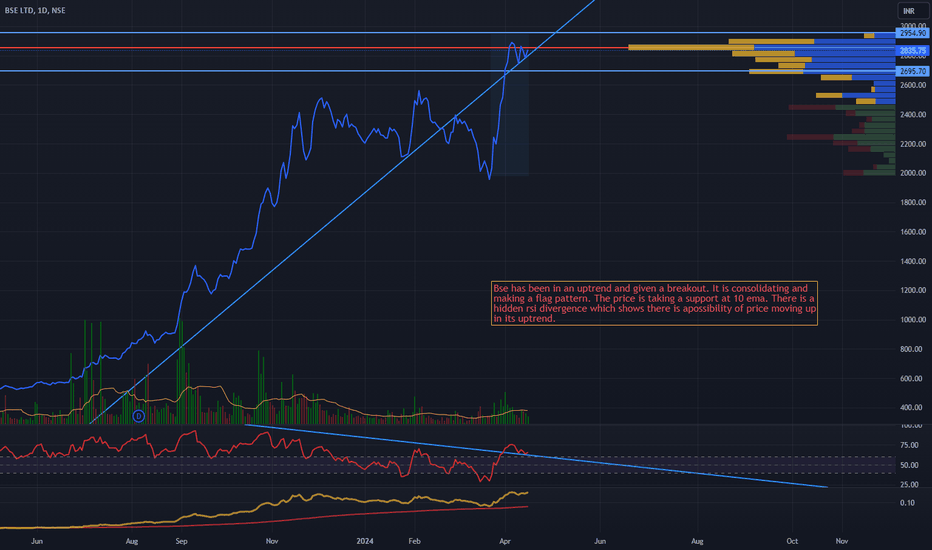
Task: Click the Oct time axis label
Action: (x=792, y=541)
